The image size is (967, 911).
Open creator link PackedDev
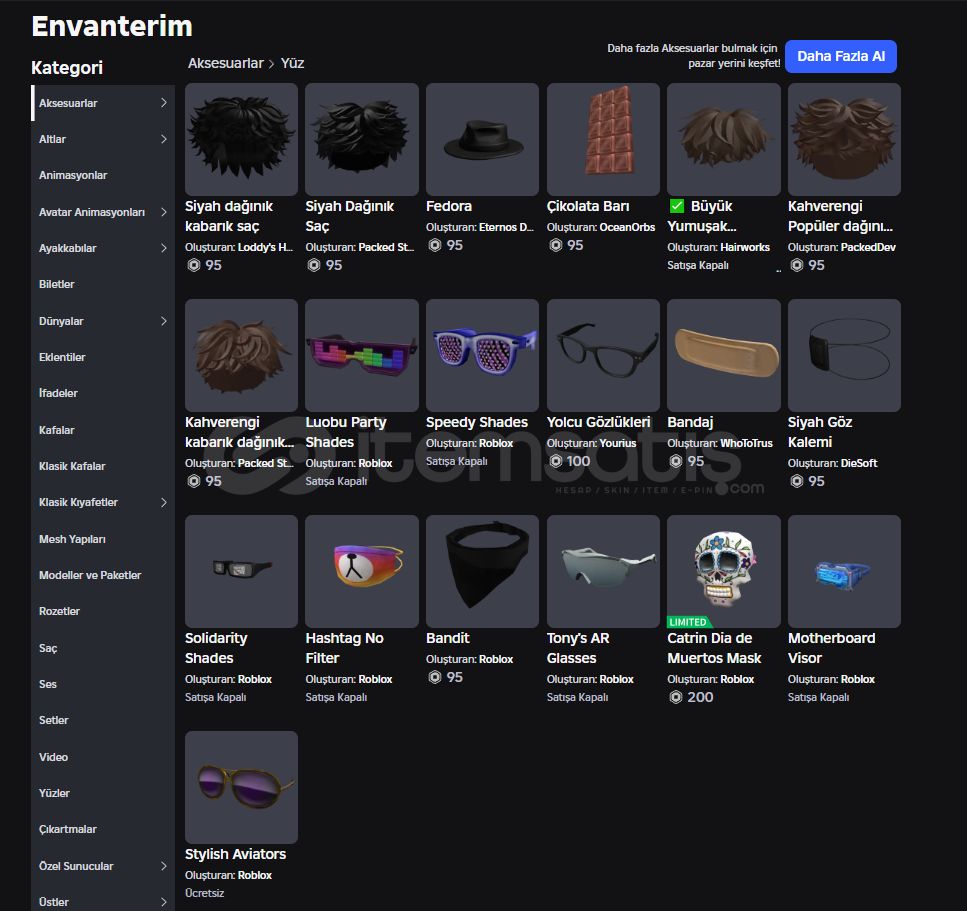[x=868, y=247]
